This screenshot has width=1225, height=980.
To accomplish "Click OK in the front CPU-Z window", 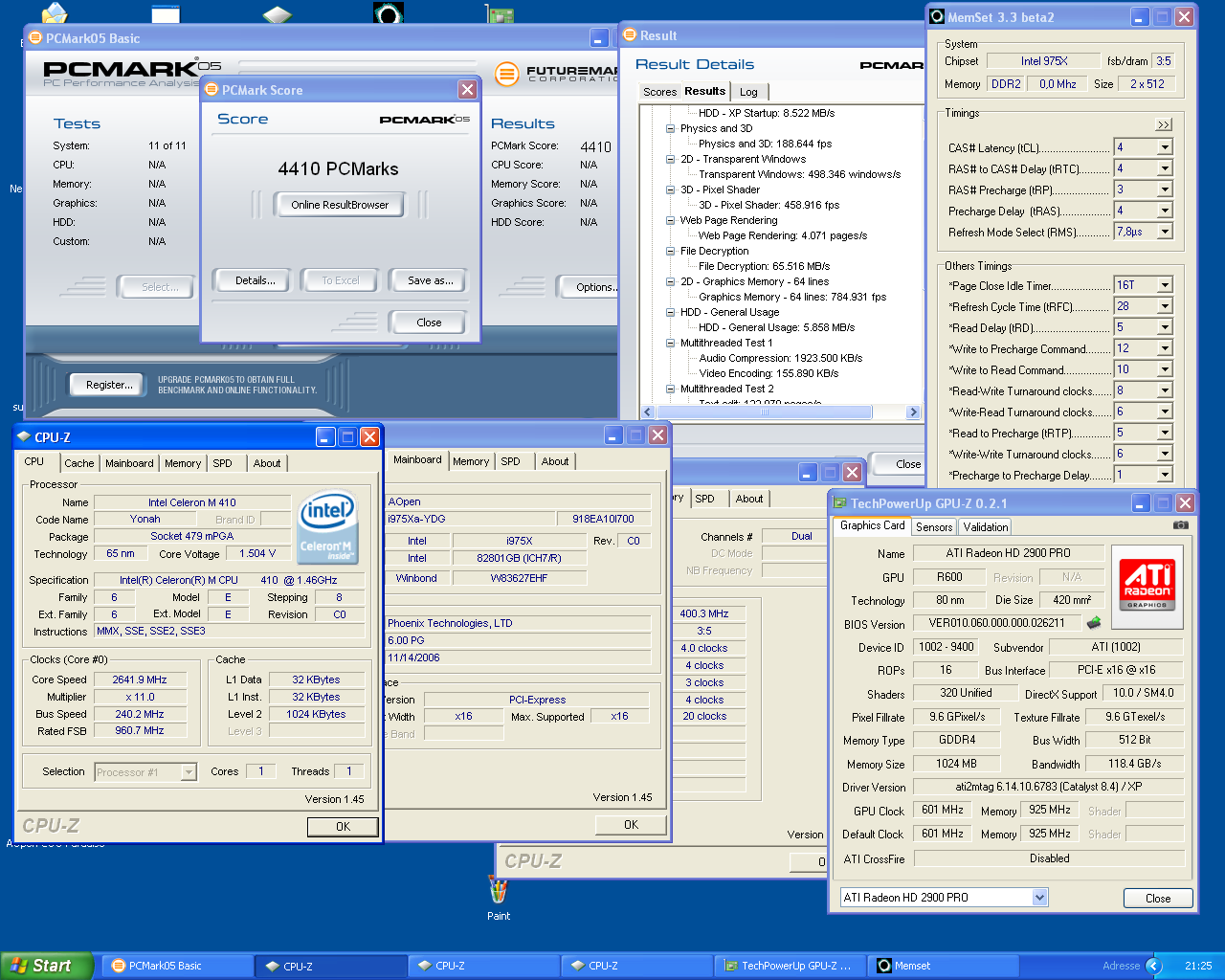I will pyautogui.click(x=343, y=827).
